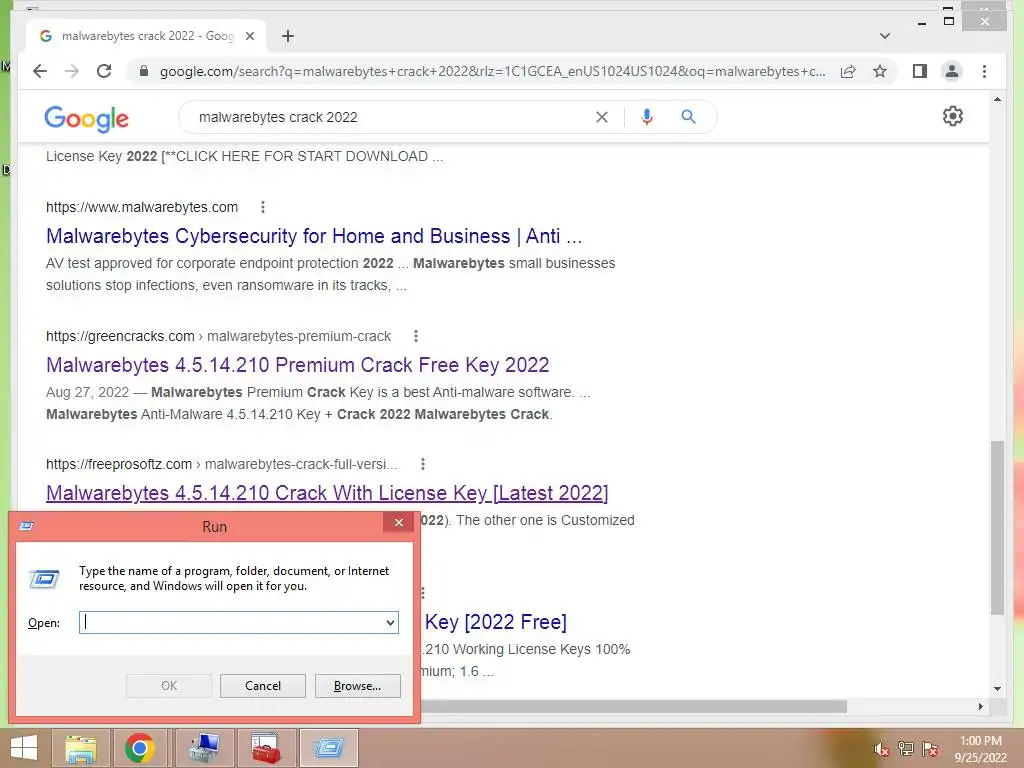Click the https://www.malwarebytes.com URL text
This screenshot has width=1024, height=768.
(142, 207)
